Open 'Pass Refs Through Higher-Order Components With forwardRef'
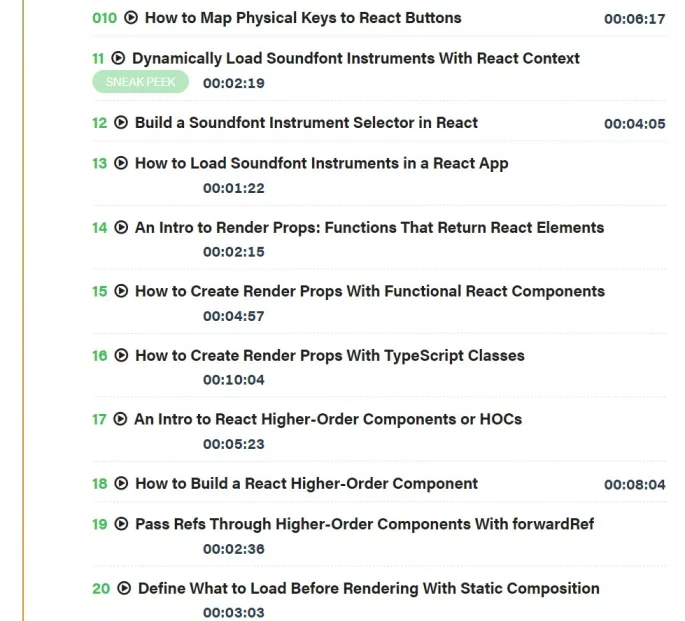 coord(364,524)
